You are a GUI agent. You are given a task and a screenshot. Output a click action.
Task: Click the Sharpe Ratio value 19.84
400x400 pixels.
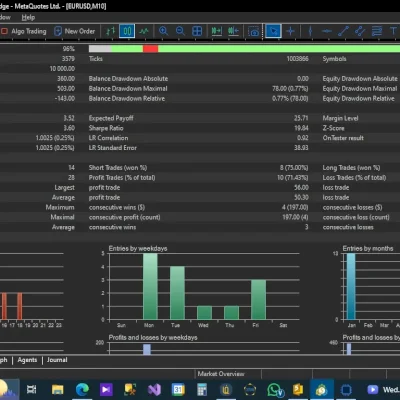click(x=301, y=128)
